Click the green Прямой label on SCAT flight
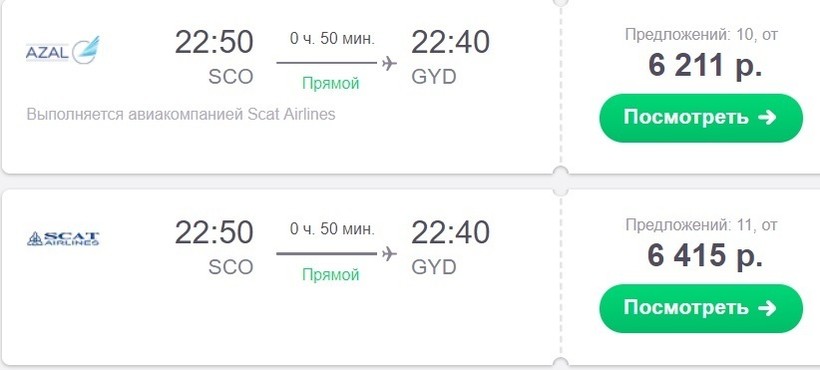 click(x=331, y=274)
